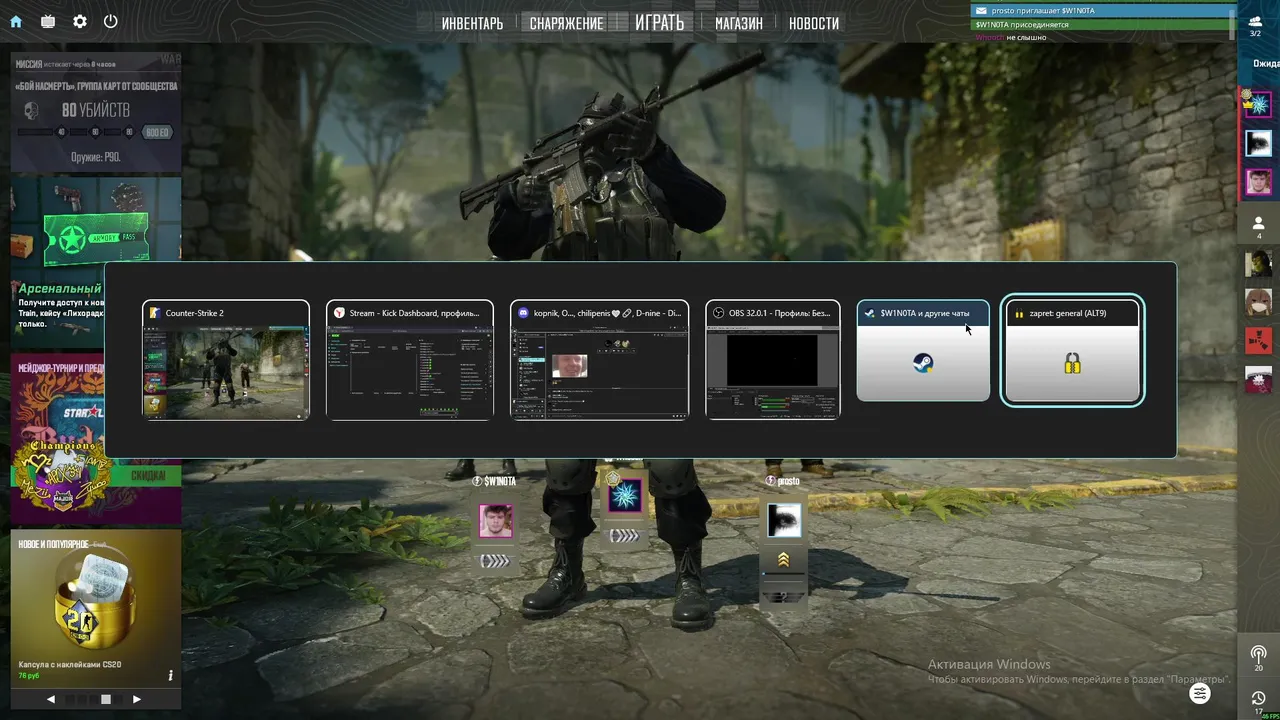Click the Discord icon in switcher title
This screenshot has width=1280, height=720.
coord(523,313)
